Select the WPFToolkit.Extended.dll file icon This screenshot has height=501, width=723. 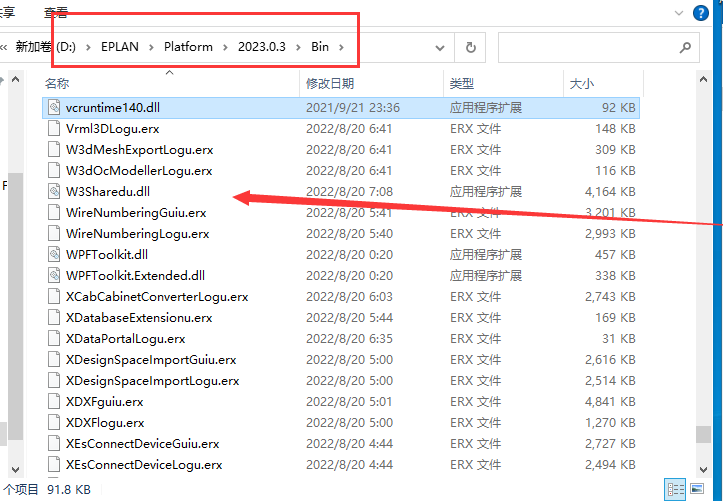(54, 276)
